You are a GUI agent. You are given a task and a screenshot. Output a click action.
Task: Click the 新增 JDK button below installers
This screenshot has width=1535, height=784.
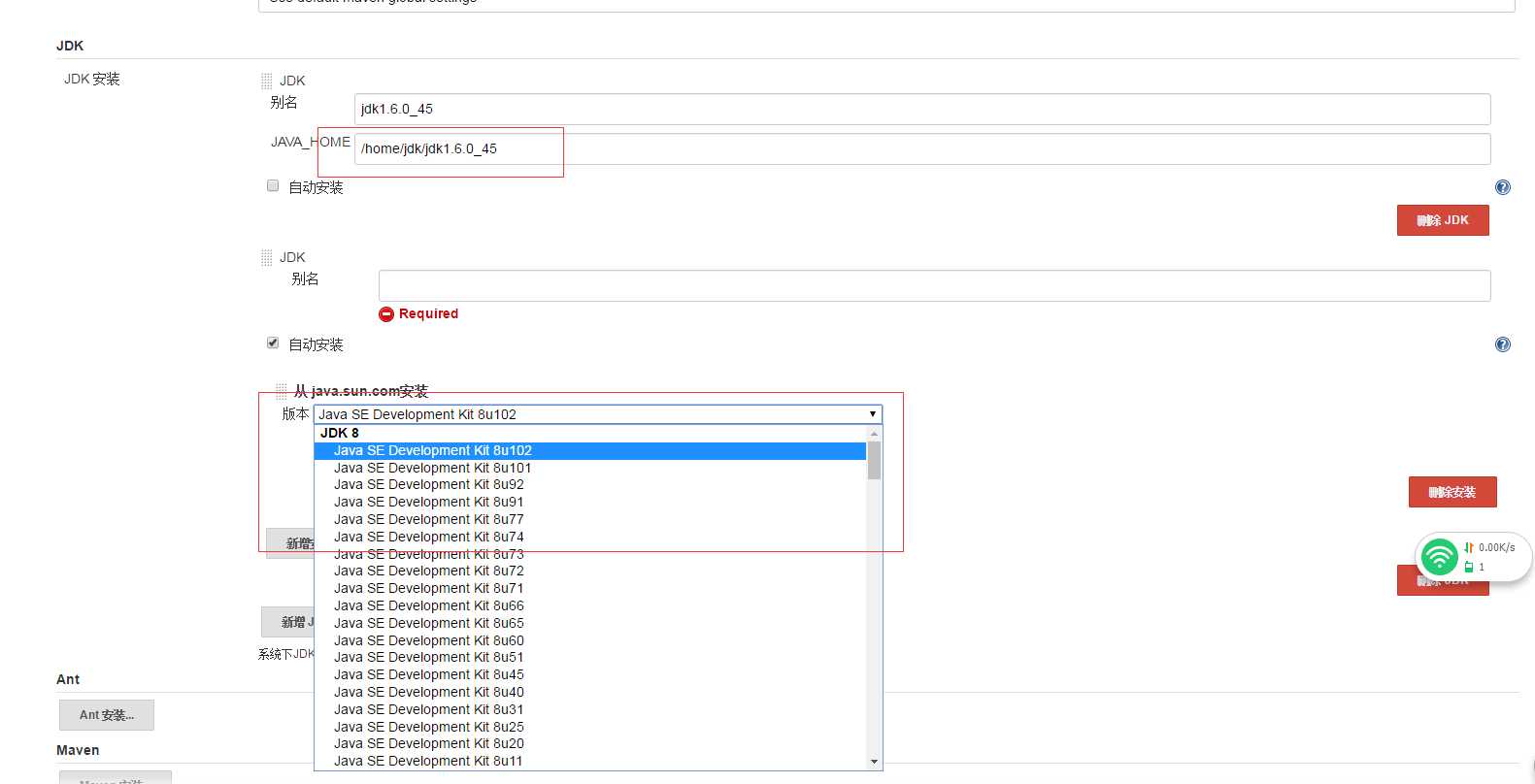pos(288,622)
